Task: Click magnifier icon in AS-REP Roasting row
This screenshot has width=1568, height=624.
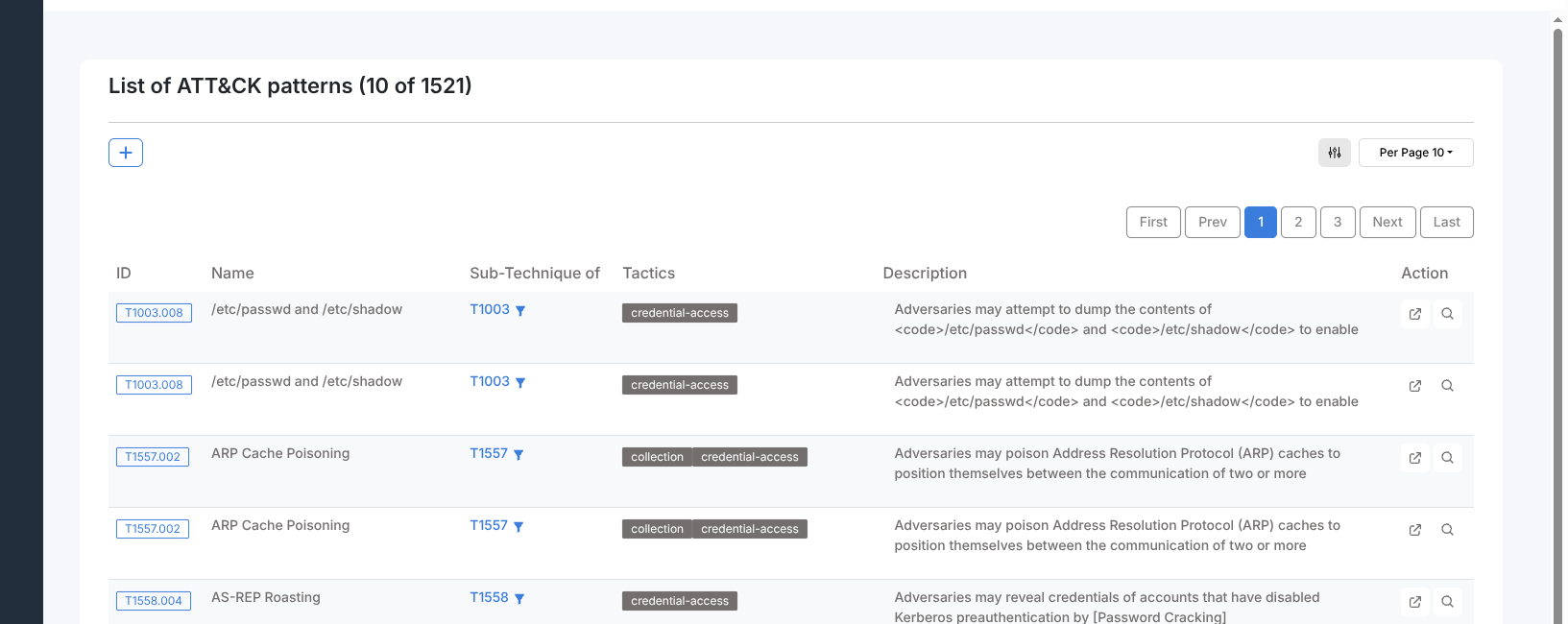Action: (x=1447, y=602)
